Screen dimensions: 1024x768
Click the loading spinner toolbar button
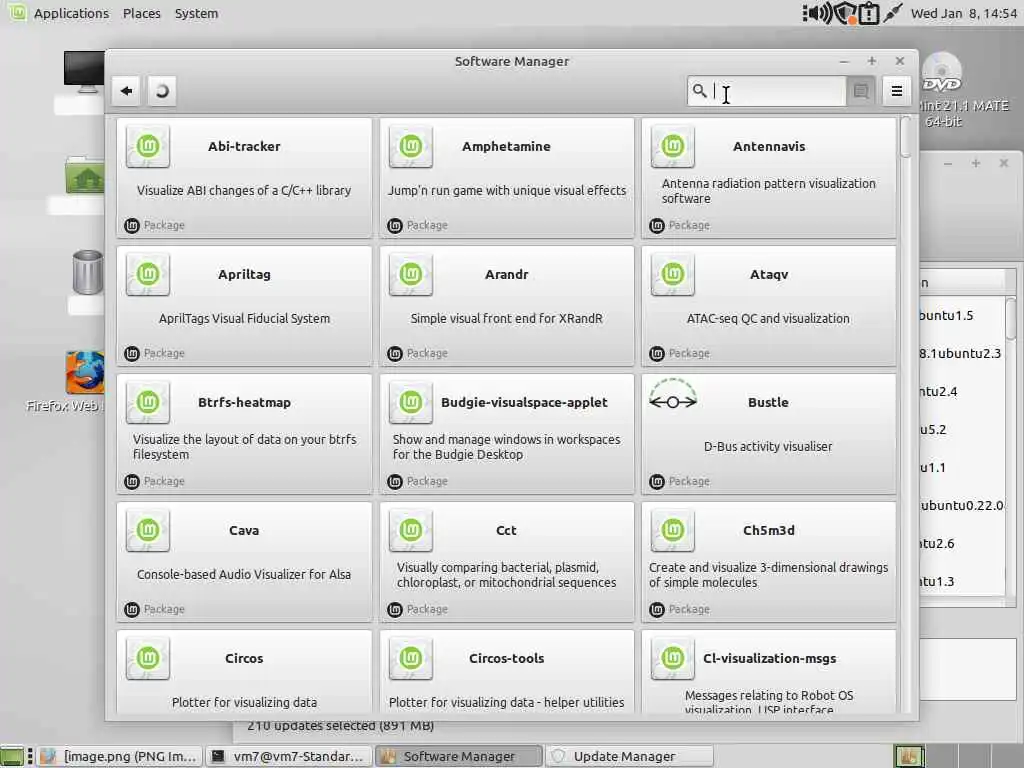pyautogui.click(x=161, y=91)
